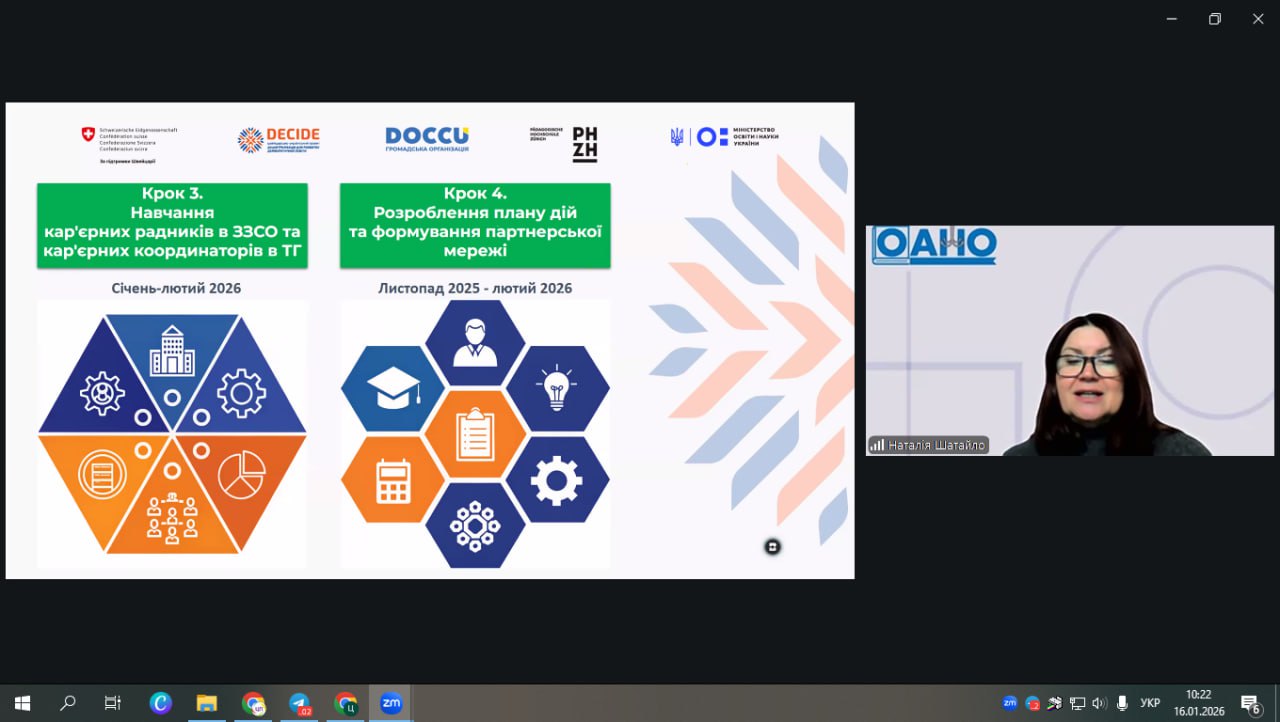Screen dimensions: 1280x722
Task: Click the Zoom icon in system tray
Action: pyautogui.click(x=1010, y=703)
